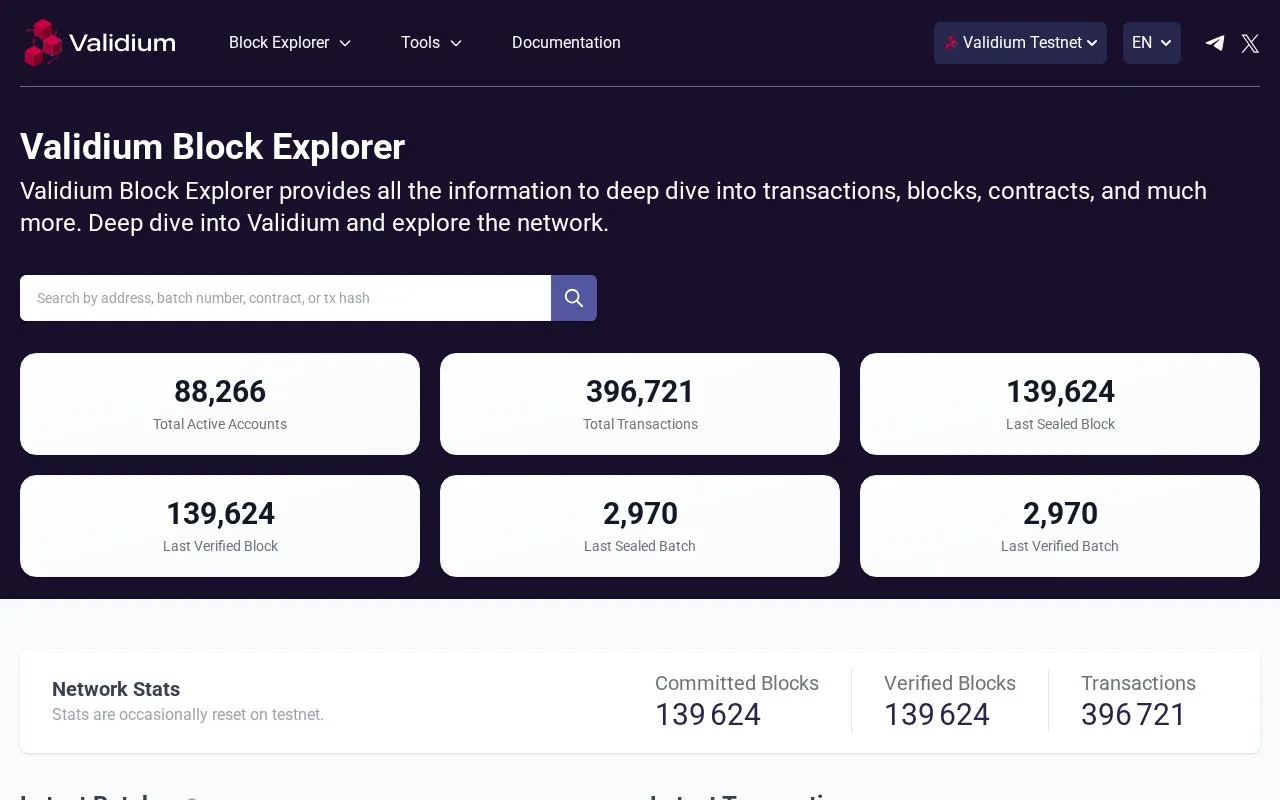The height and width of the screenshot is (800, 1280).
Task: Go to Documentation
Action: [x=566, y=43]
